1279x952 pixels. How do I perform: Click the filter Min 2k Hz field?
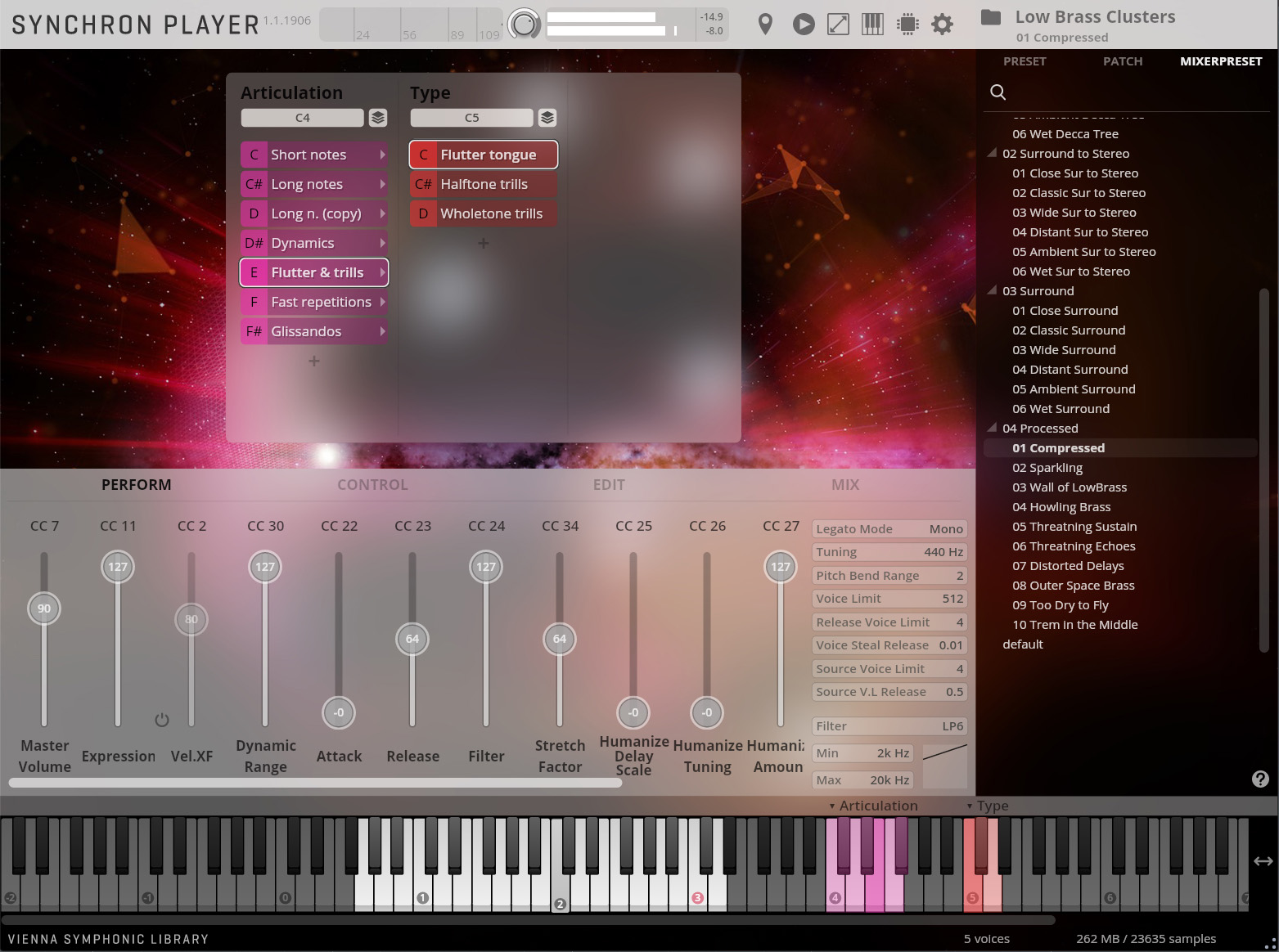(x=863, y=753)
